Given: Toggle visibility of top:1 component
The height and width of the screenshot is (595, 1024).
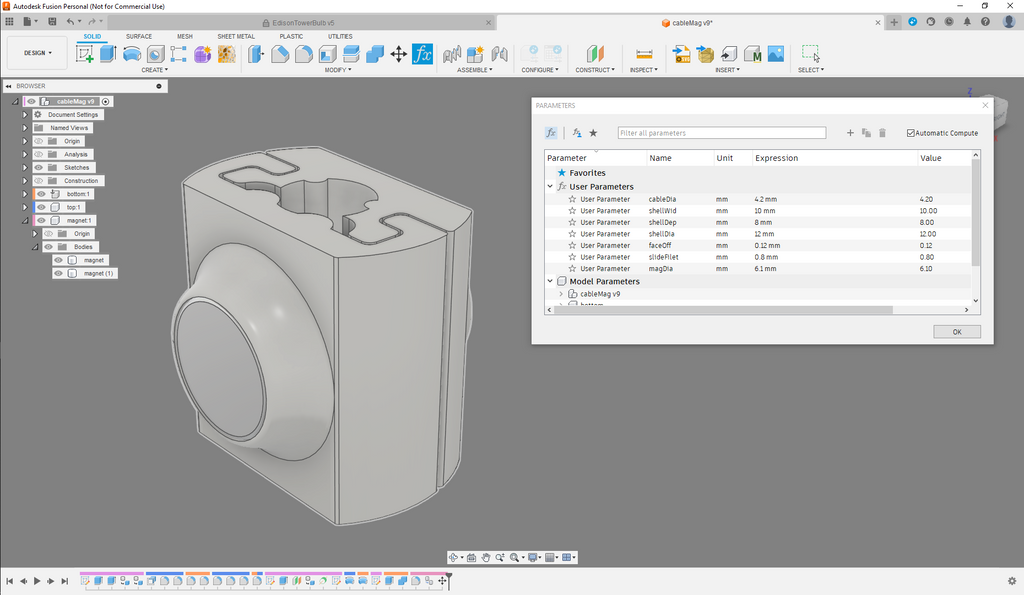Looking at the screenshot, I should coord(41,207).
